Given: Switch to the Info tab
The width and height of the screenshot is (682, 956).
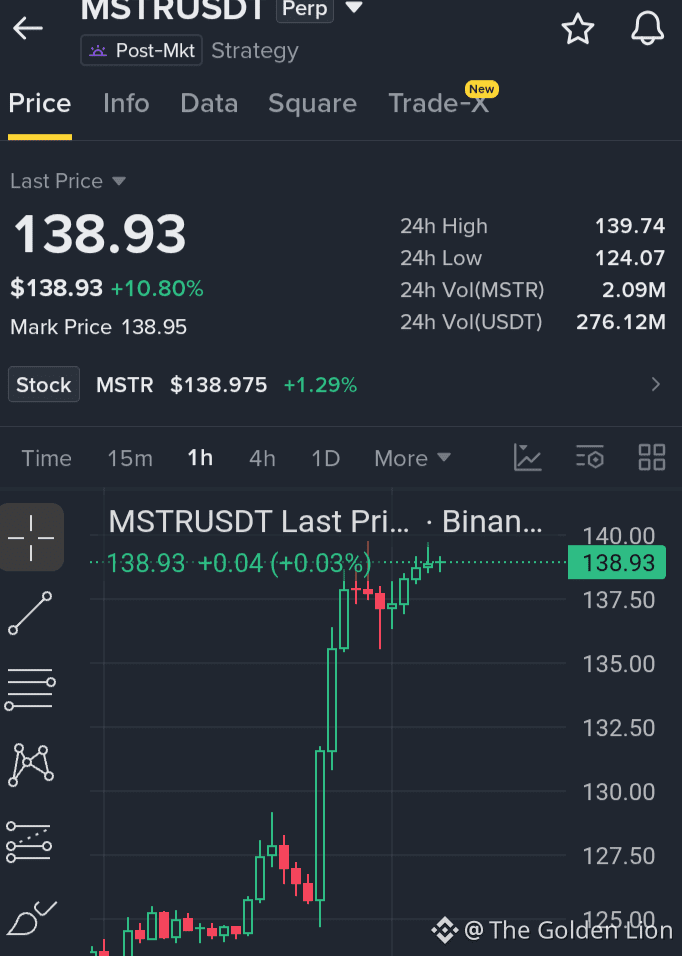Looking at the screenshot, I should click(x=126, y=103).
